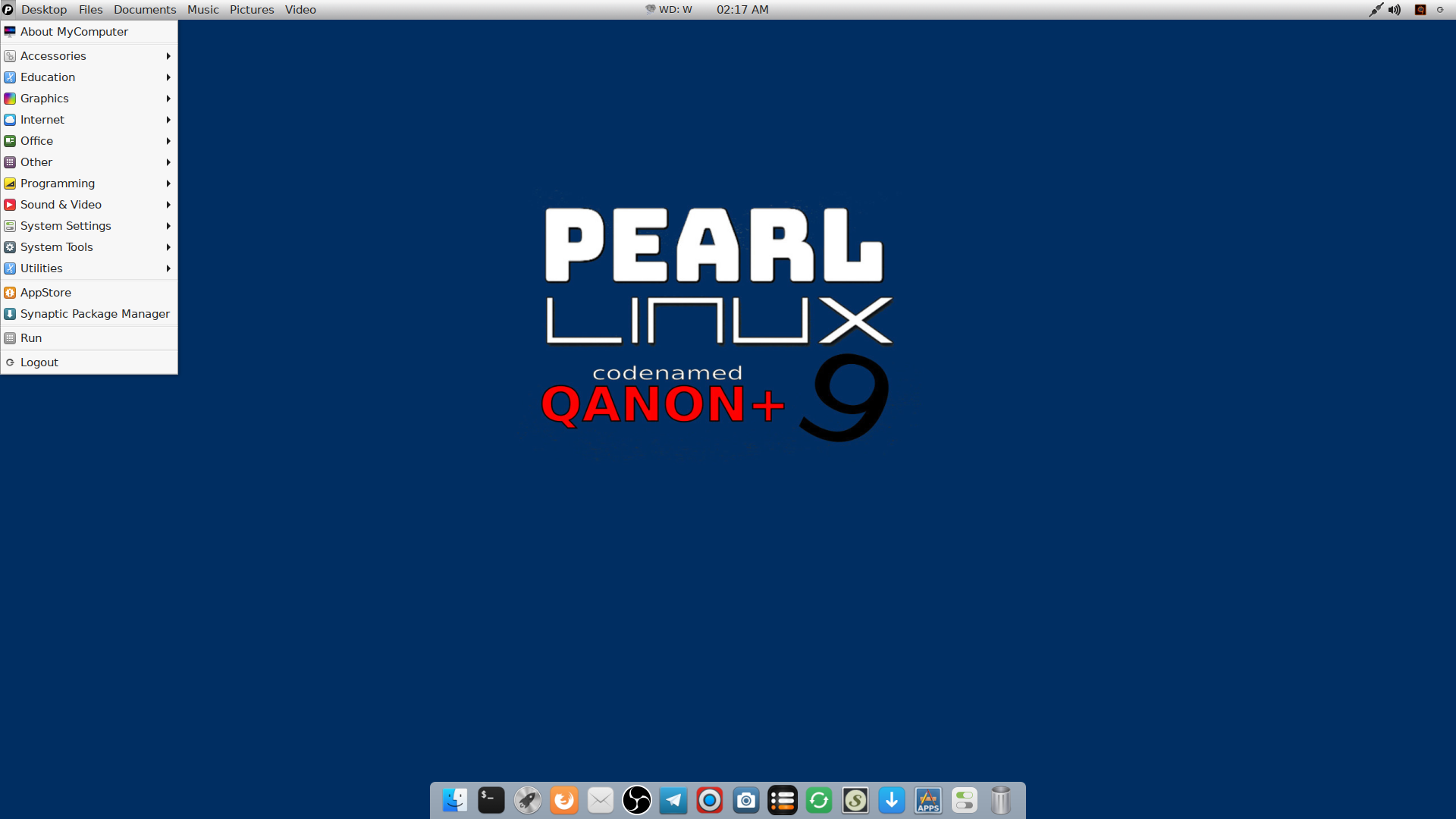Open AppStore from the menu
Screen dimensions: 1456x819
(x=89, y=293)
